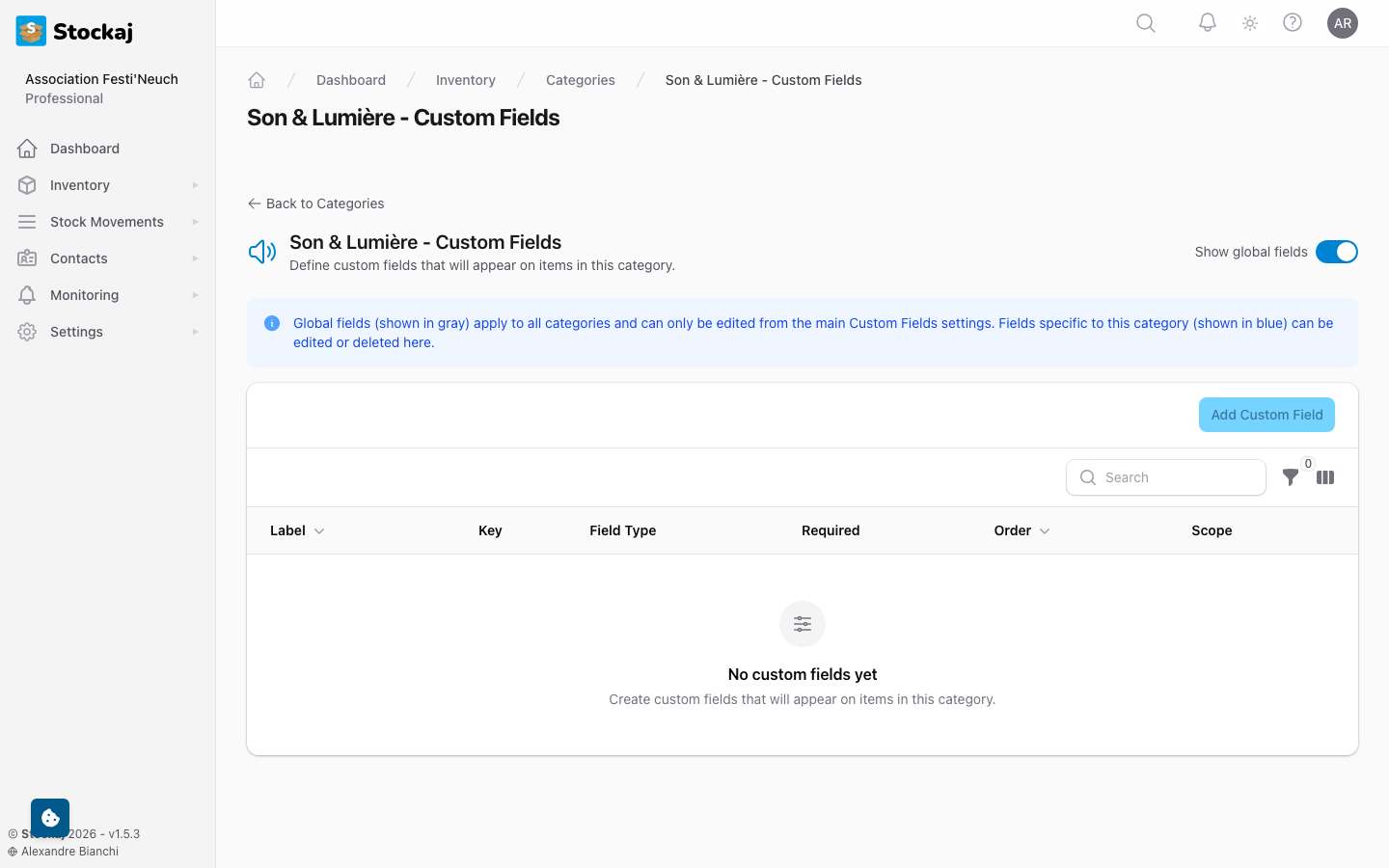Open cookie preferences button
Image resolution: width=1389 pixels, height=868 pixels.
pos(50,818)
